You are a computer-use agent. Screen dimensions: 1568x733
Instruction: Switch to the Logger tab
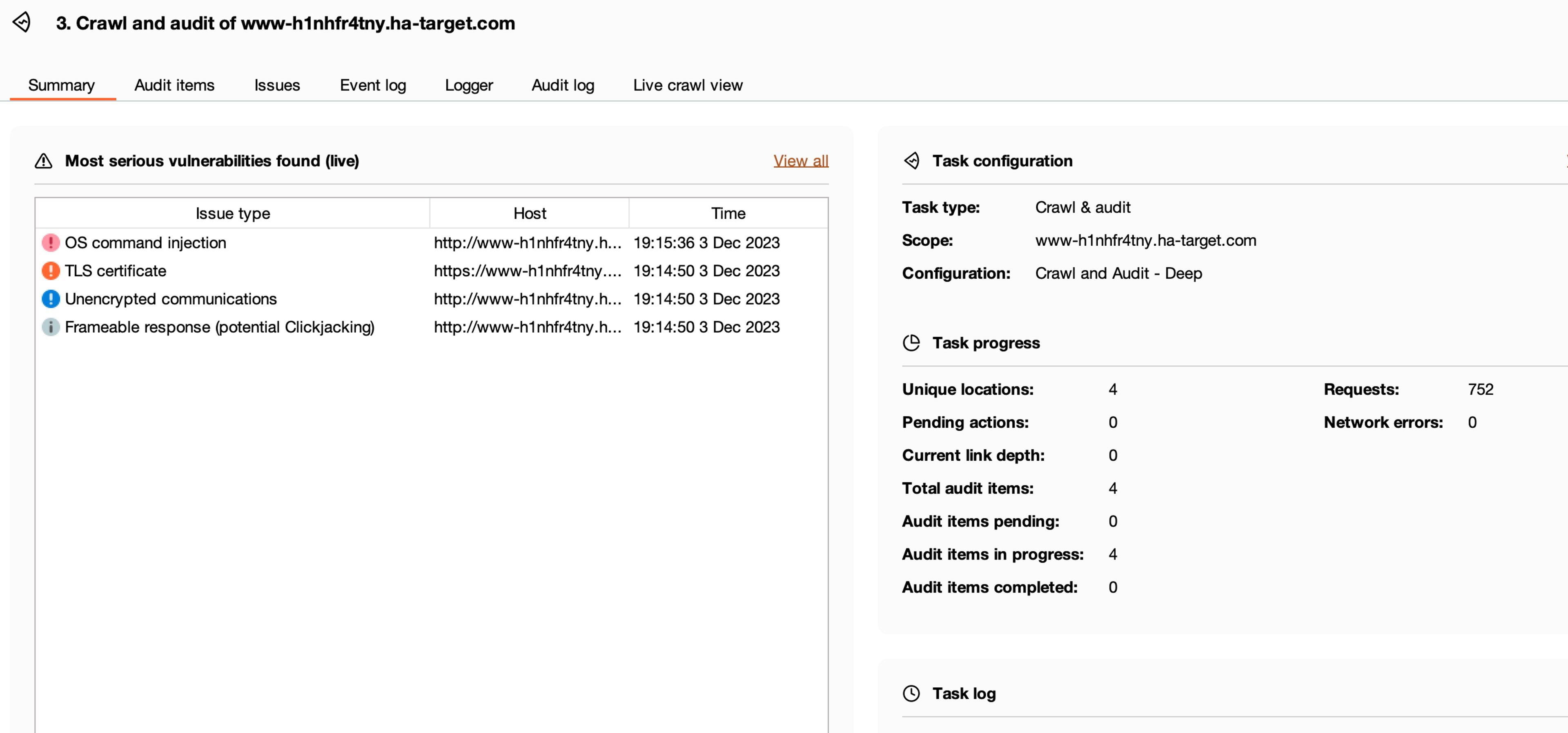469,85
